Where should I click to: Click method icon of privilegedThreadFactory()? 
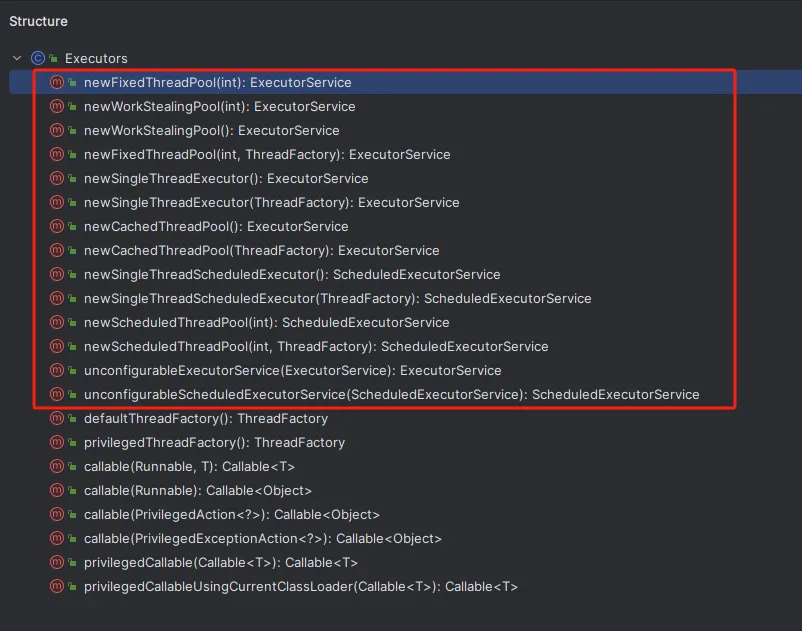click(57, 443)
